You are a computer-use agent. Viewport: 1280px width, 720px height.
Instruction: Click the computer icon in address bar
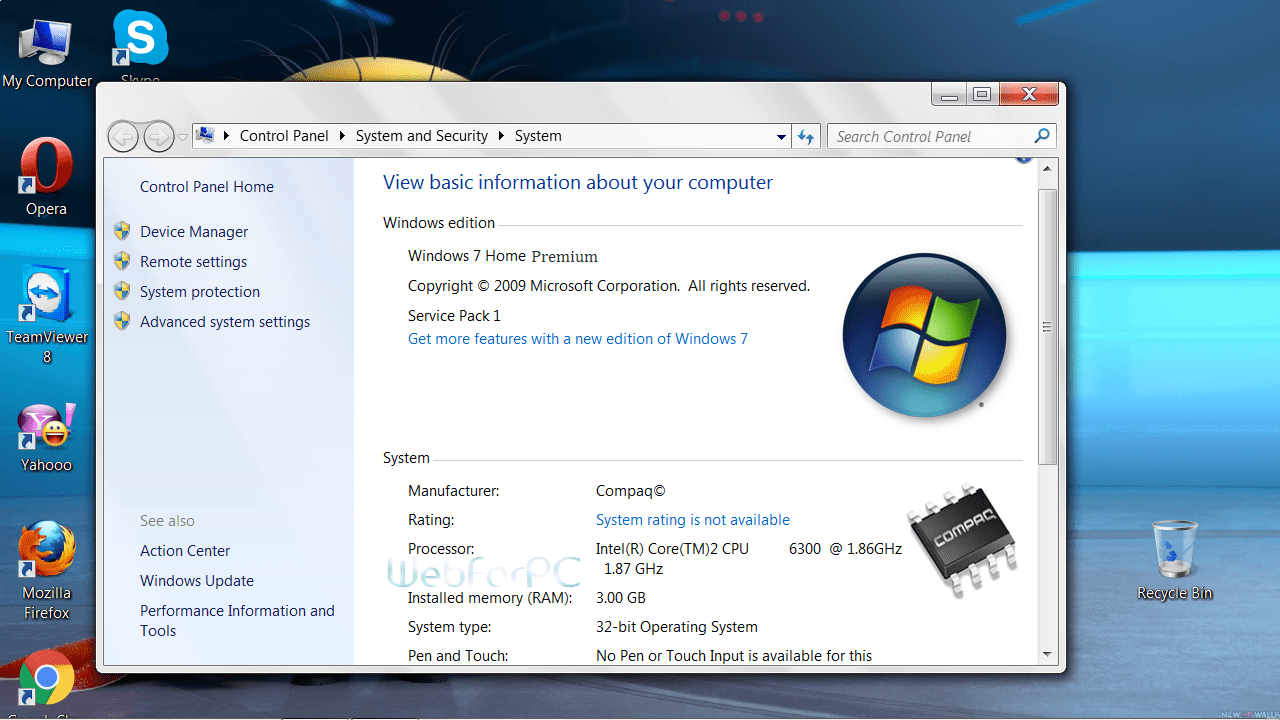(205, 135)
